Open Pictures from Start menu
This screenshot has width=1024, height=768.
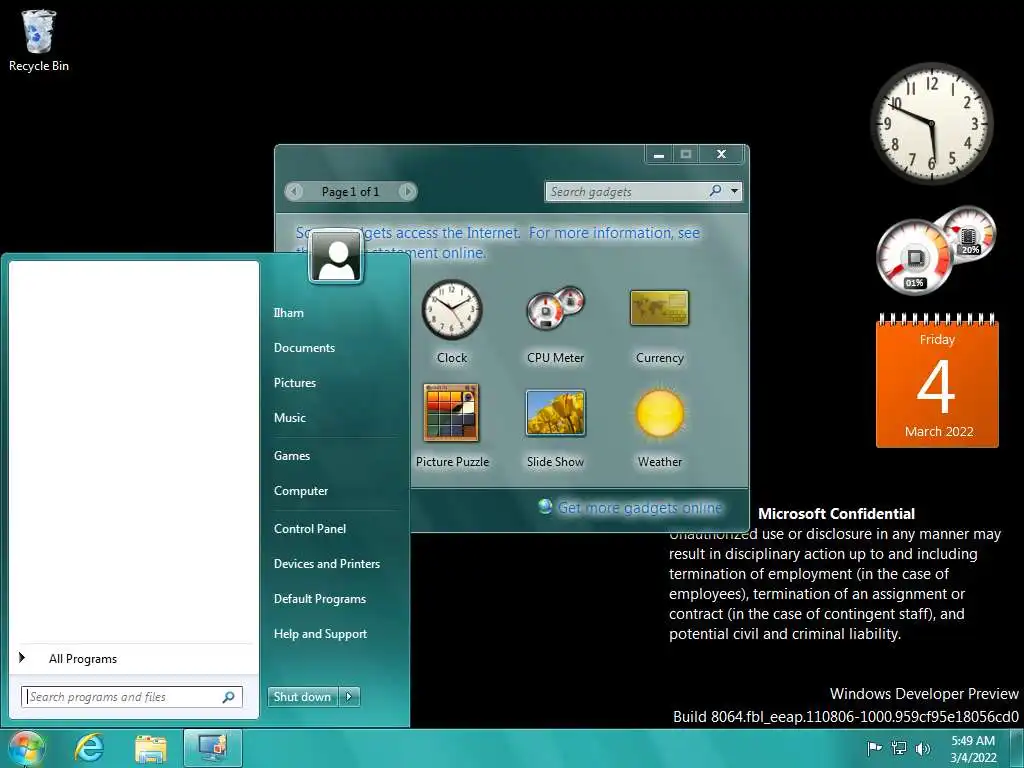295,383
